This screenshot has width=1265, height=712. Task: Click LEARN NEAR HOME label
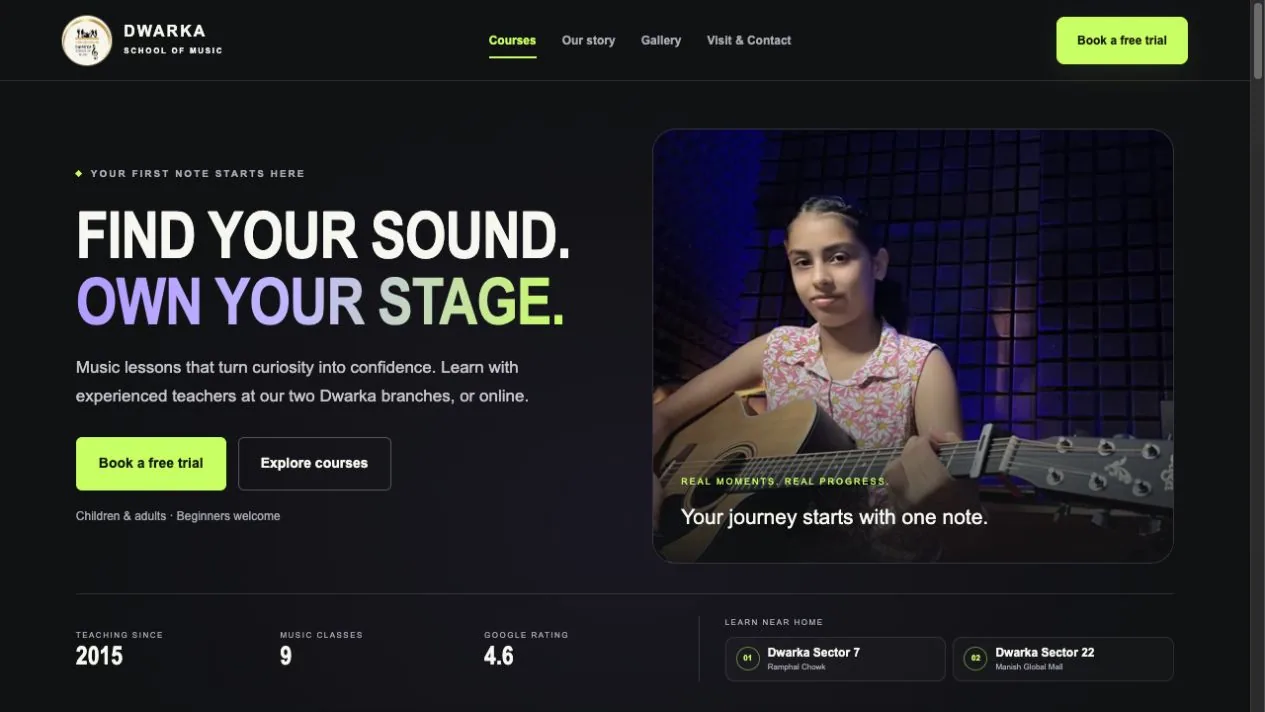tap(774, 622)
